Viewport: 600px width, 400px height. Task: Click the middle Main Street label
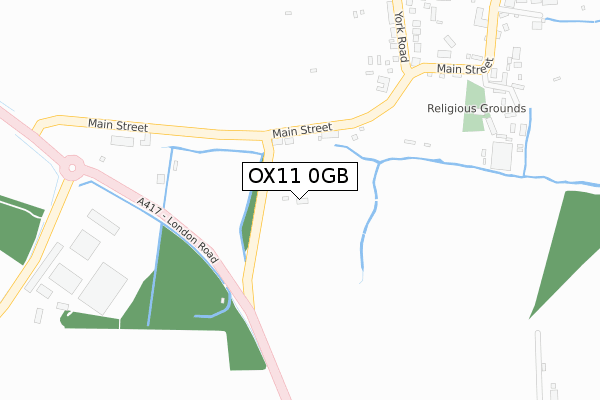point(302,130)
